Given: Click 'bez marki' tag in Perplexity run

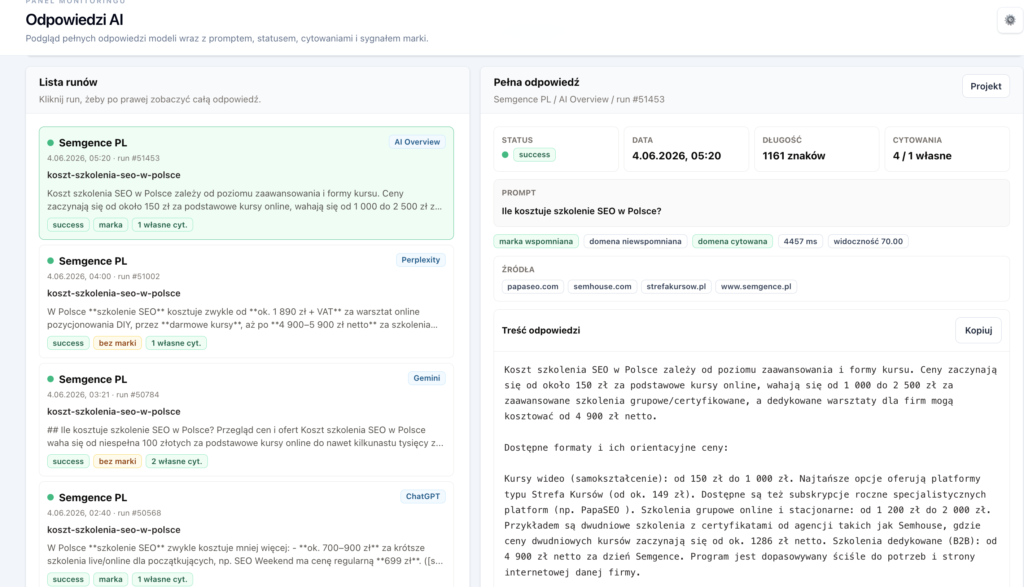Looking at the screenshot, I should pyautogui.click(x=118, y=343).
